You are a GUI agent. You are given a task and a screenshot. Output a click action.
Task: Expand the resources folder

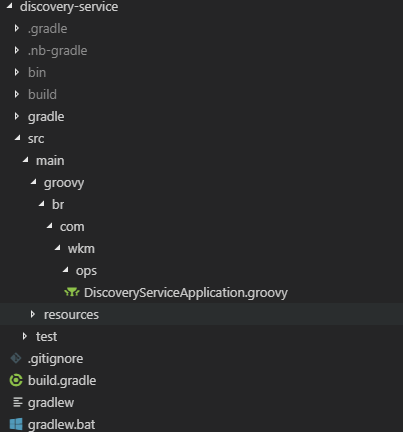pyautogui.click(x=33, y=314)
